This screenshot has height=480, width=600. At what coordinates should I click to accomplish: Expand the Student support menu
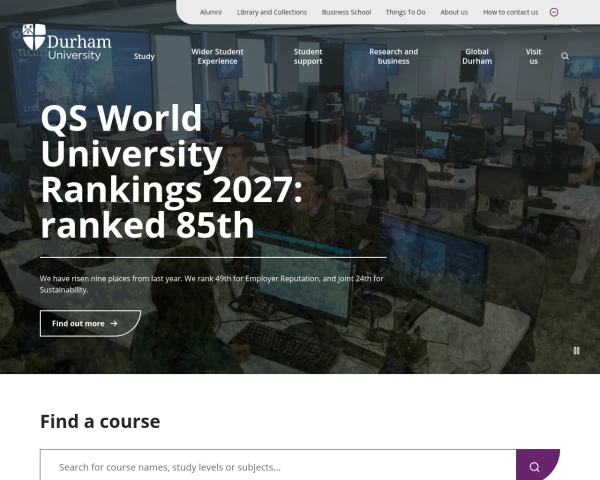[308, 56]
